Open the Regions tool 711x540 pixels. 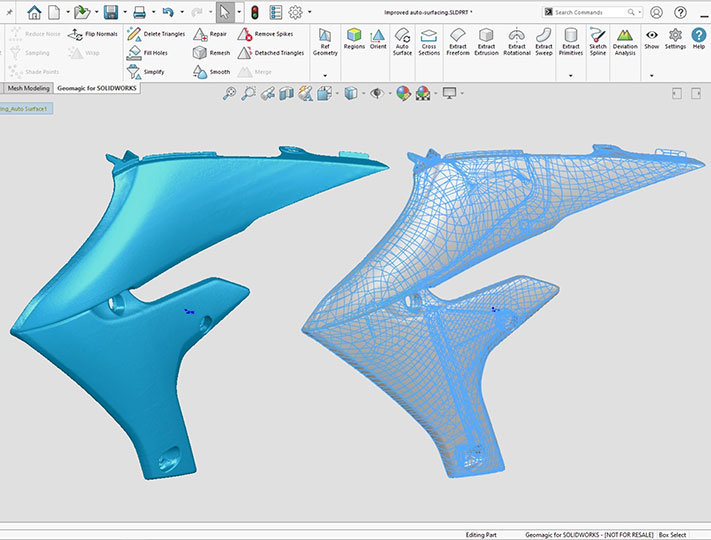click(354, 39)
